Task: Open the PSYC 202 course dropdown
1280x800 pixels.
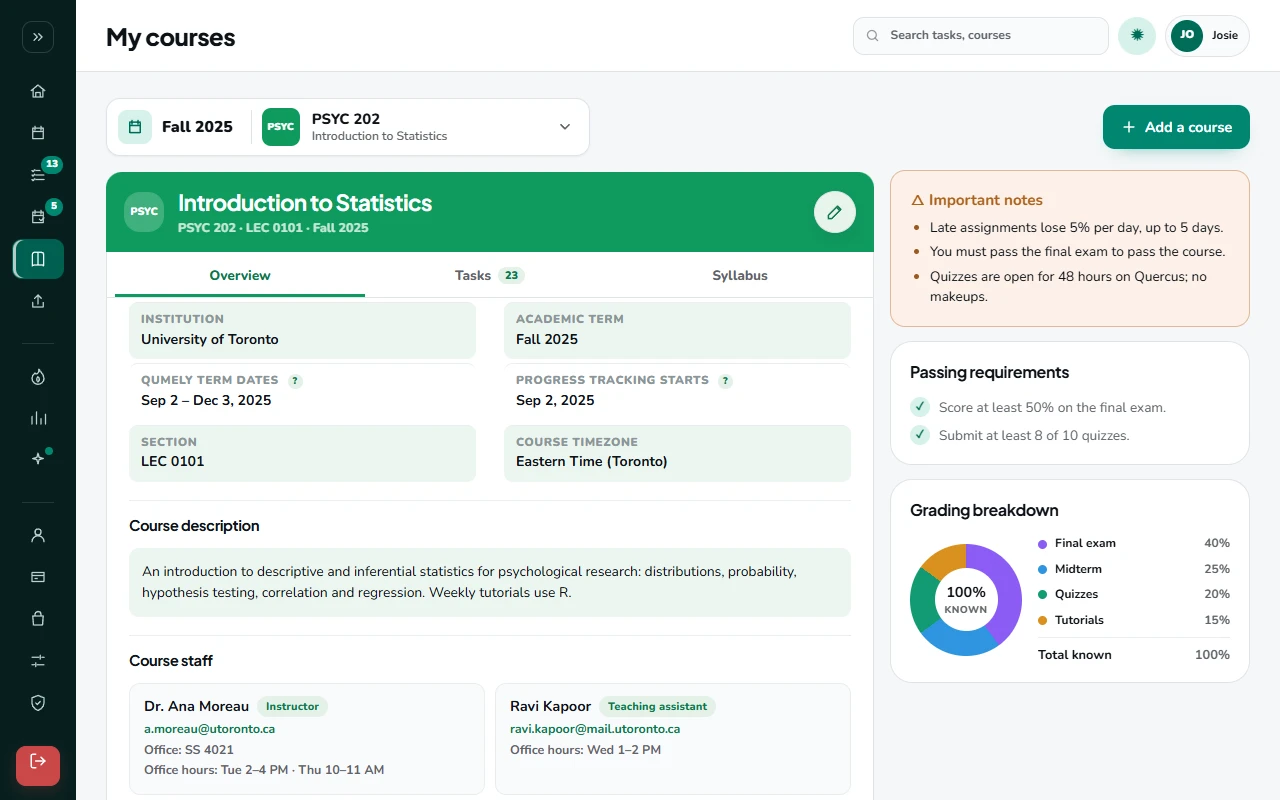Action: click(x=418, y=127)
